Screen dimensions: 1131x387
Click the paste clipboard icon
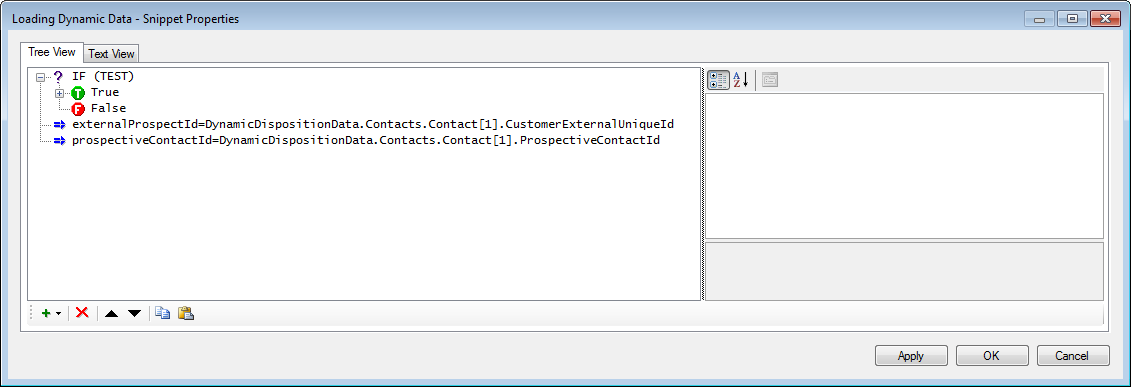point(186,313)
